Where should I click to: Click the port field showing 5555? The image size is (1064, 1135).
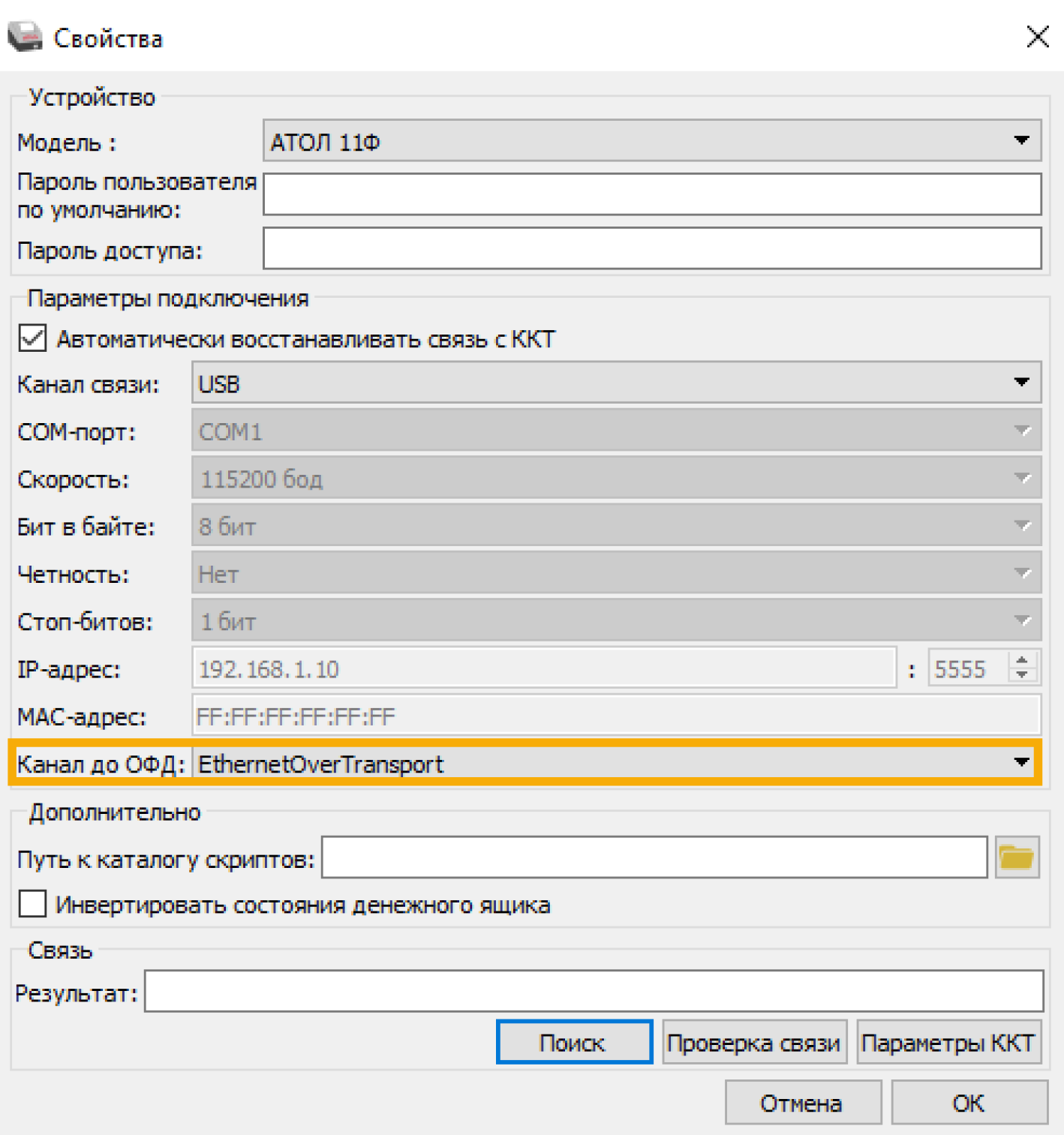[969, 668]
